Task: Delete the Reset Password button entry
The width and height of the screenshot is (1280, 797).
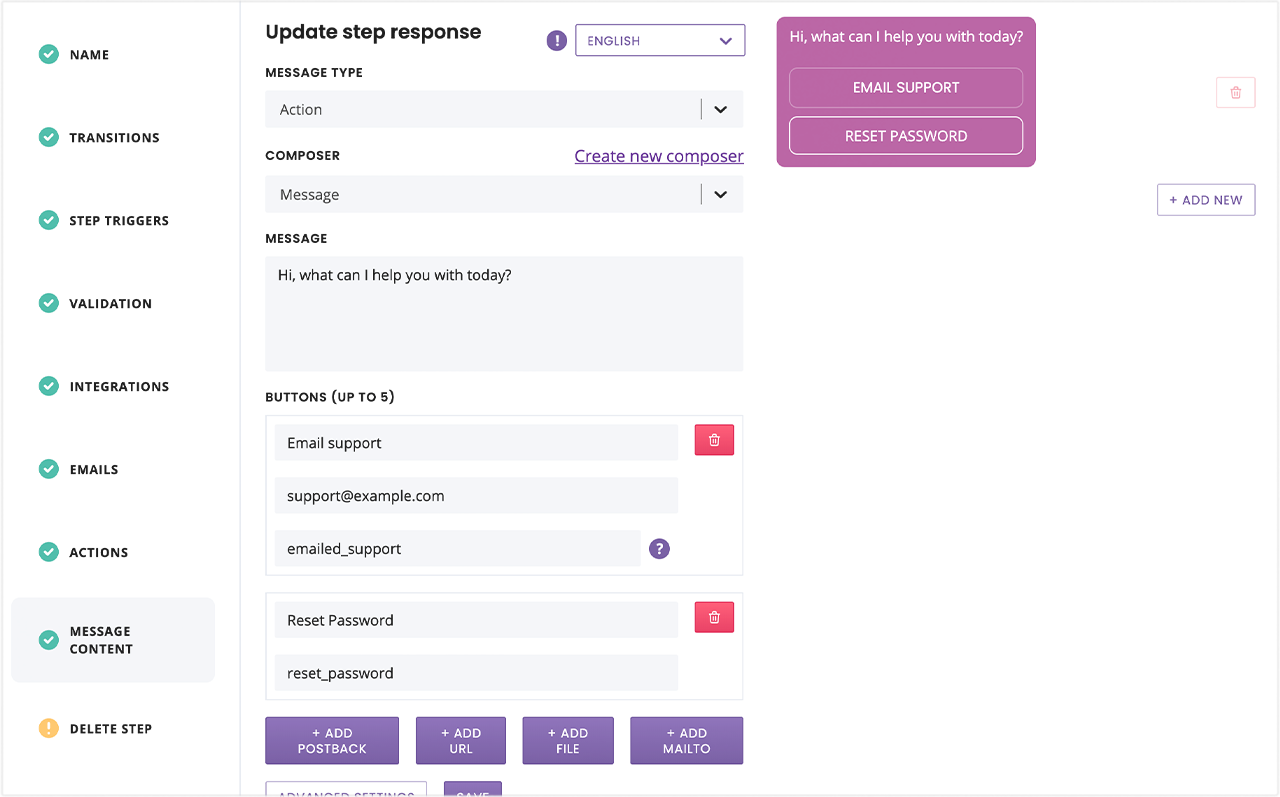Action: coord(714,617)
